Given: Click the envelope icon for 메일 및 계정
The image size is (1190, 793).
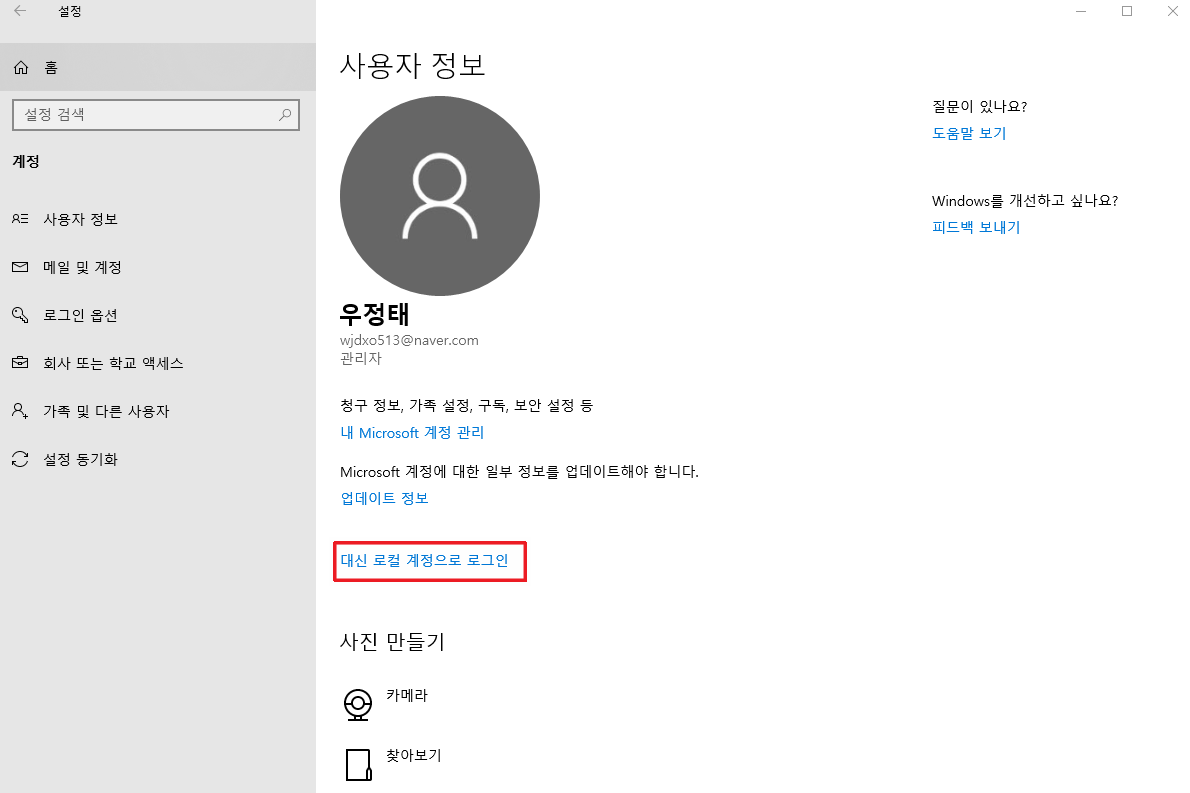Looking at the screenshot, I should click(x=21, y=267).
